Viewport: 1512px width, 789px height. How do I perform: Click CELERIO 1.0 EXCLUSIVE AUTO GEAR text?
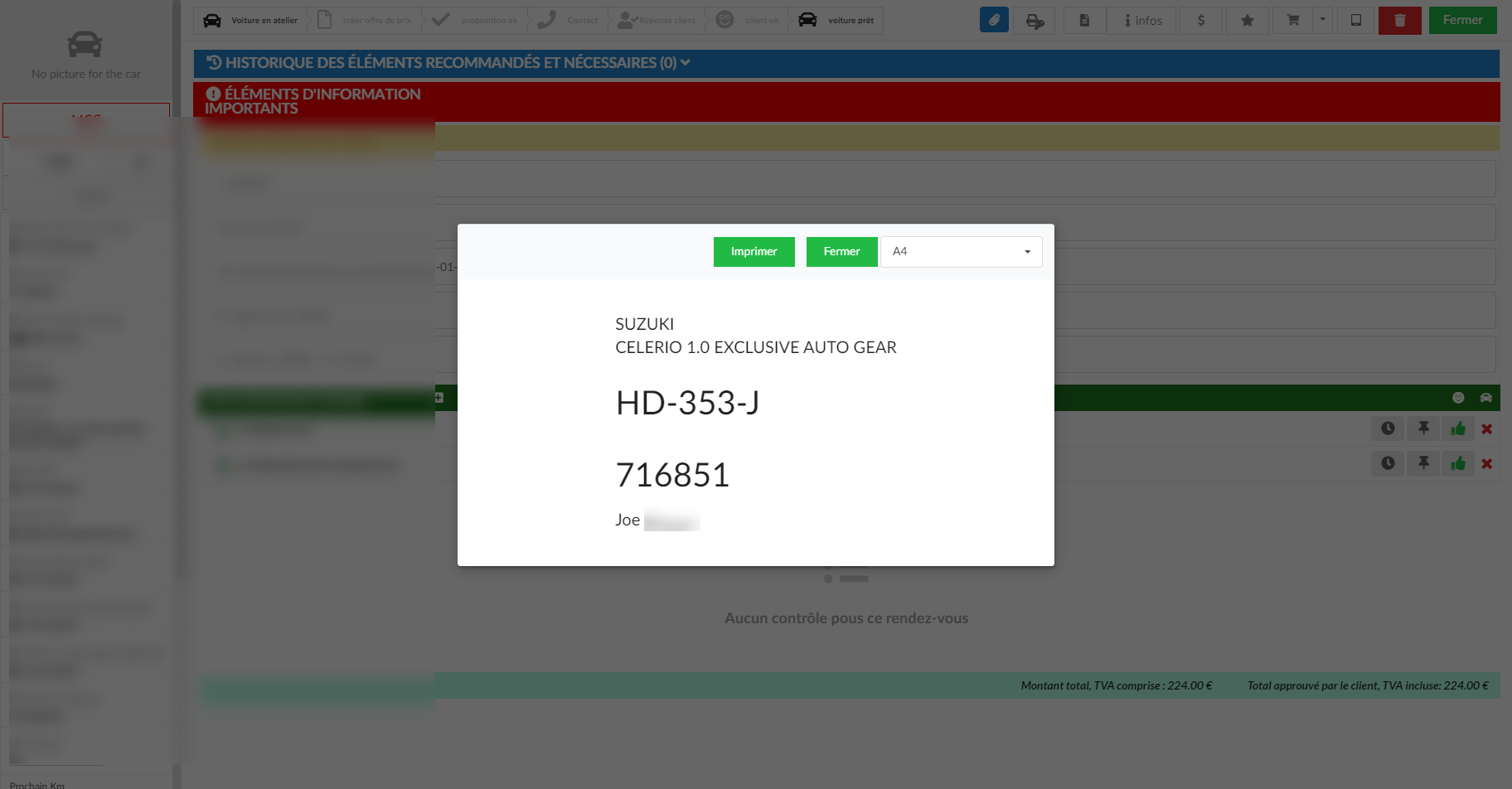(755, 347)
